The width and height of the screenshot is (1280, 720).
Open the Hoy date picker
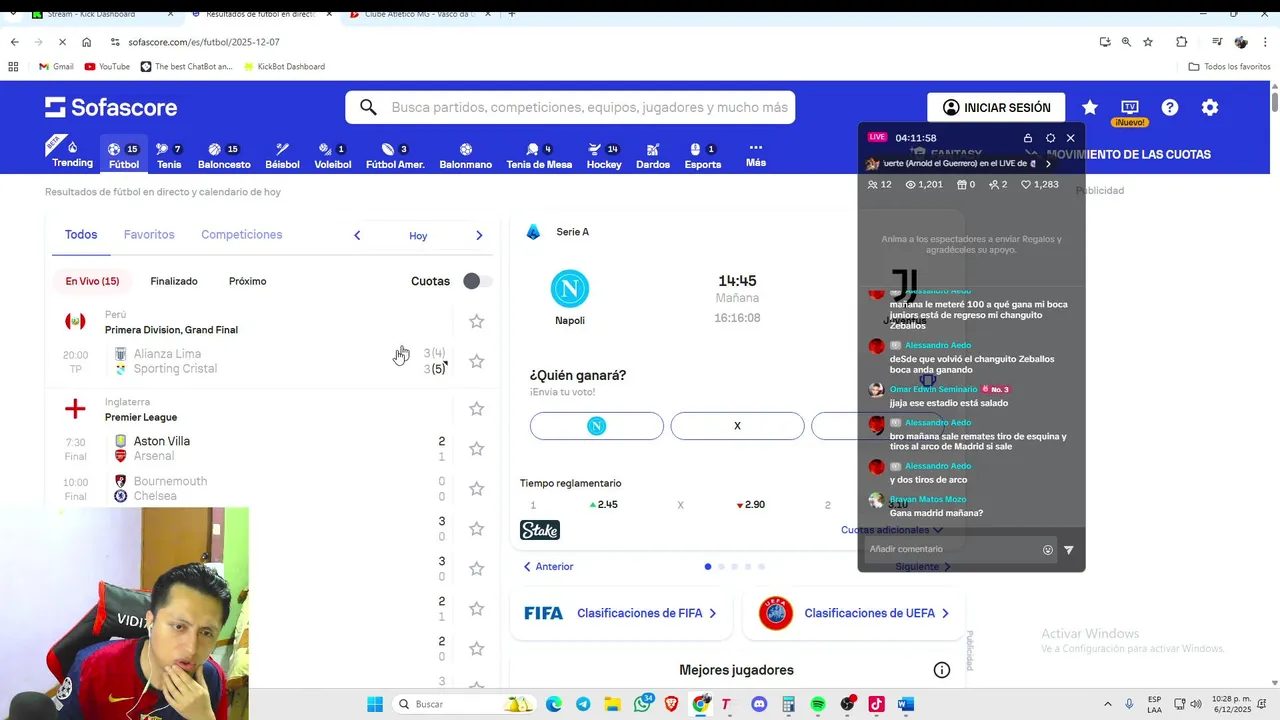418,236
